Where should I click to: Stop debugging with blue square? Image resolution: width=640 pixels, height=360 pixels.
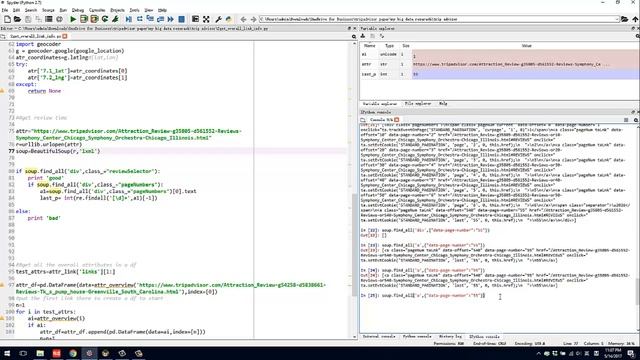pos(181,19)
